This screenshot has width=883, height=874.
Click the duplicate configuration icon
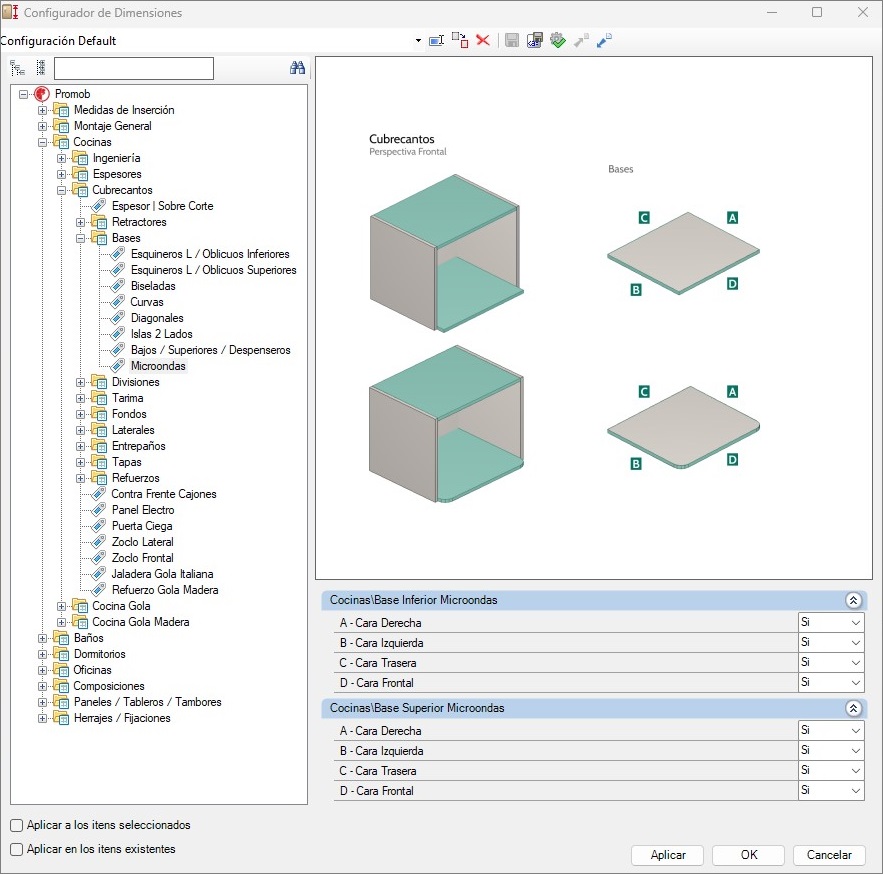(459, 40)
